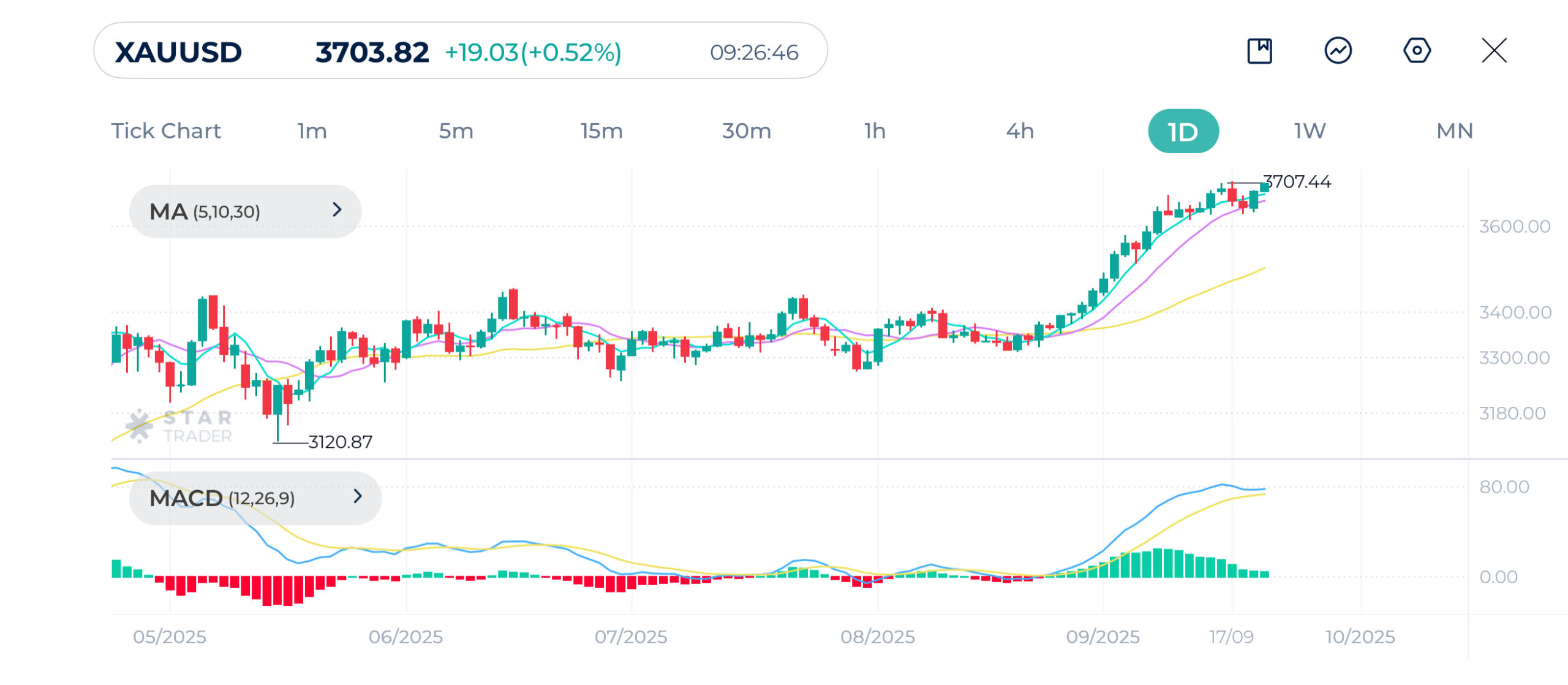Click the 06/2025 date label
This screenshot has width=1568, height=685.
[405, 637]
